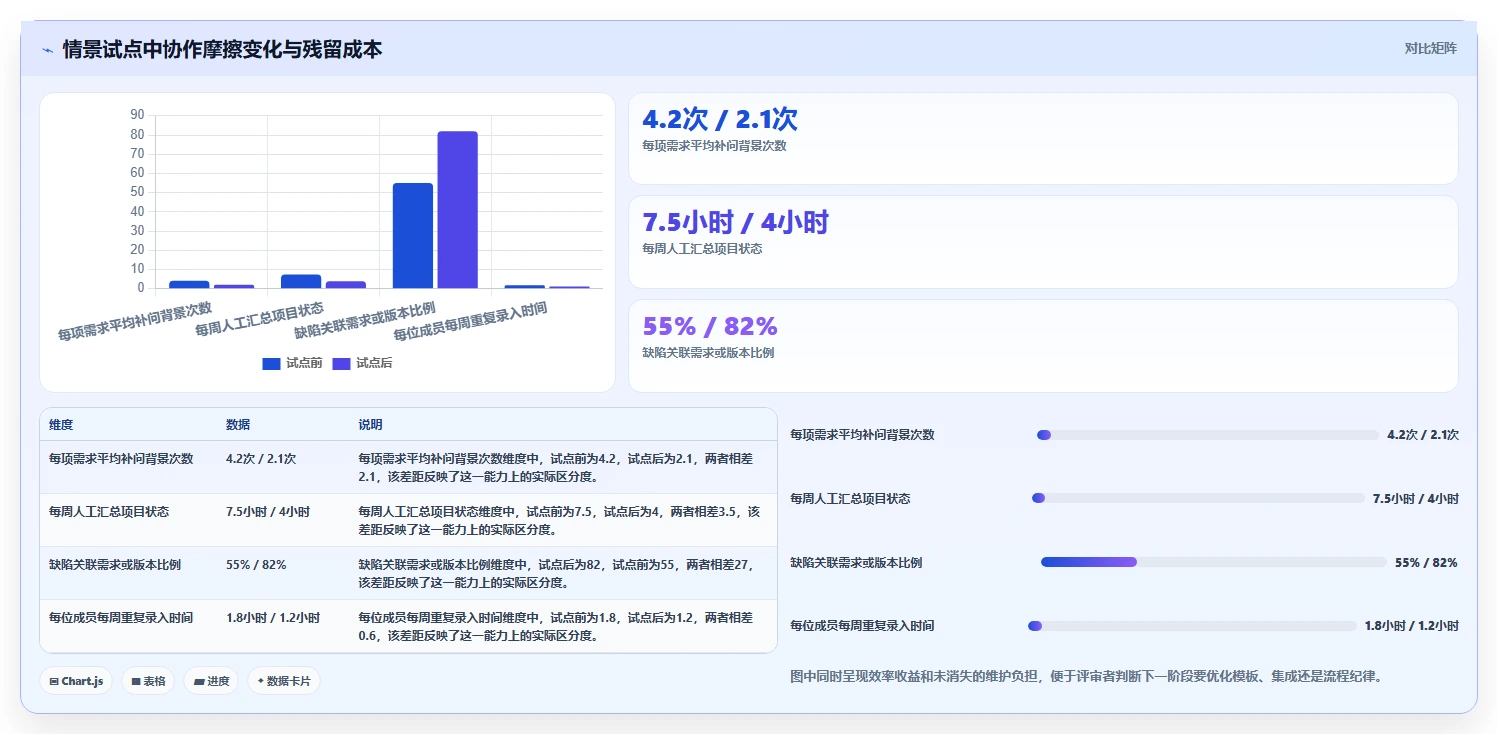
Task: Click the 缺陷关联需求或版本比例 progress bar
Action: [x=1214, y=562]
